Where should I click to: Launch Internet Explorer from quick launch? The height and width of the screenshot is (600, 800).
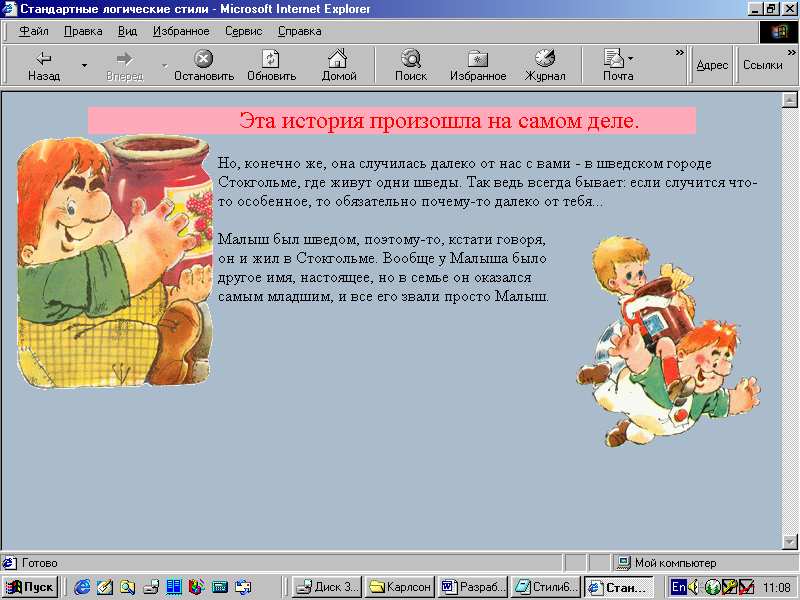click(82, 587)
